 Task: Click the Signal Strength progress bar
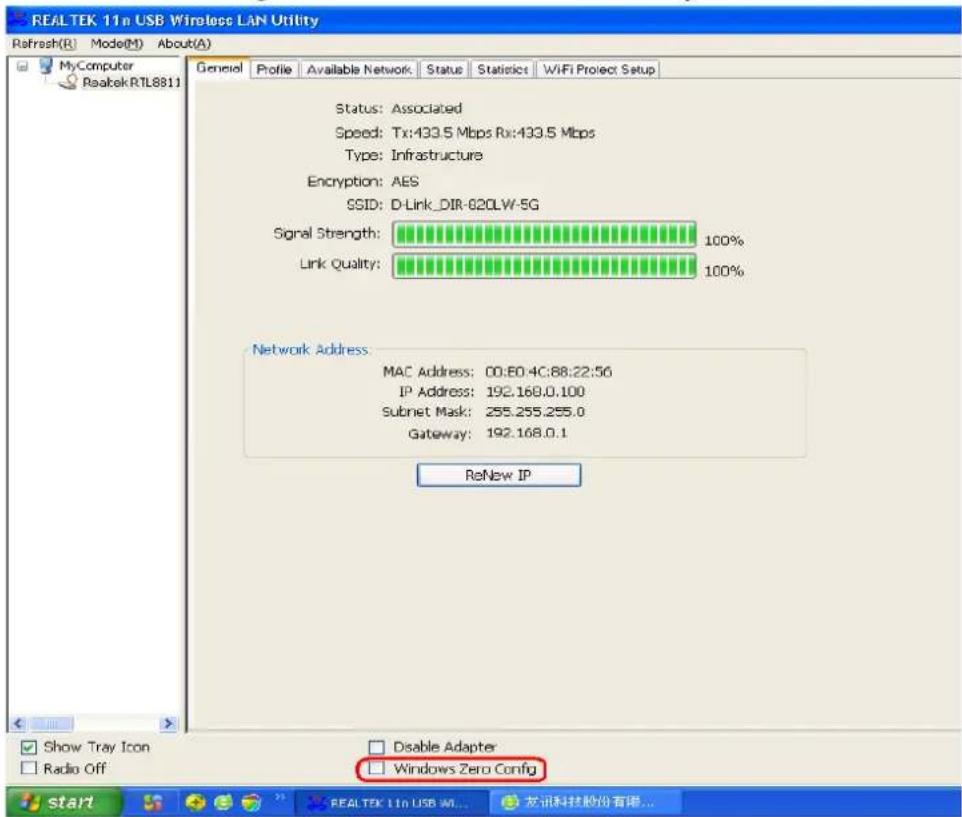[x=544, y=234]
